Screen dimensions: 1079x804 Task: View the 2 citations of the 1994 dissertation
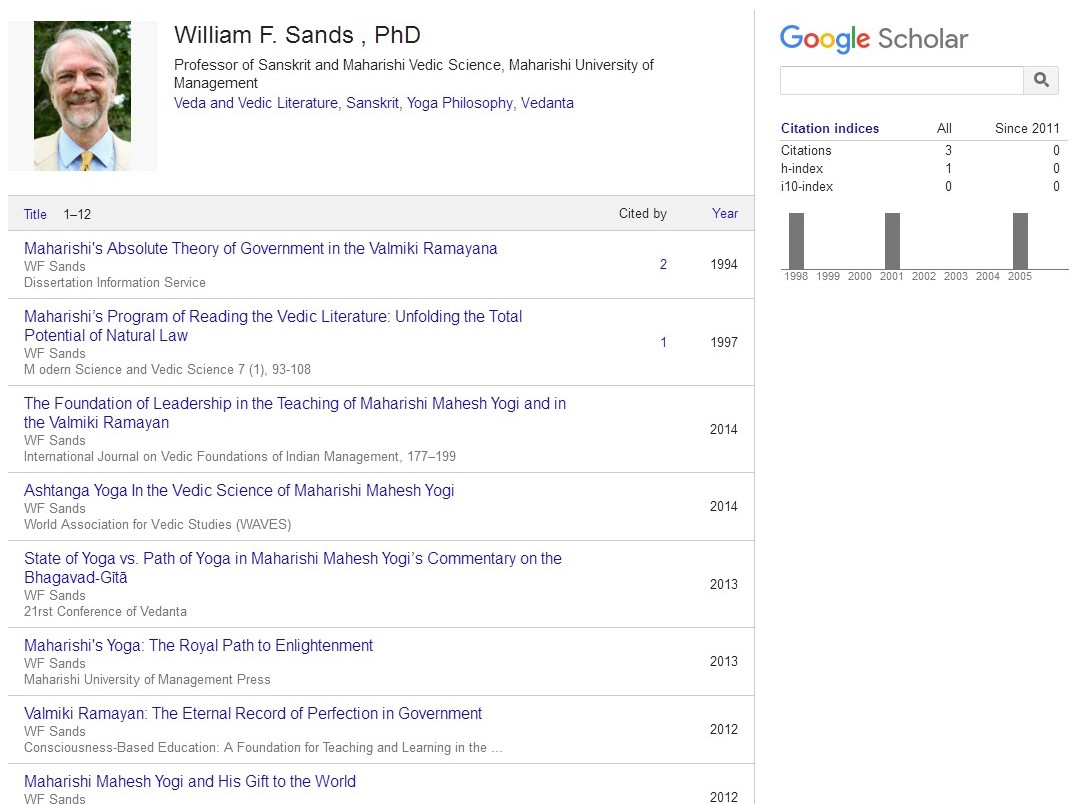coord(663,264)
